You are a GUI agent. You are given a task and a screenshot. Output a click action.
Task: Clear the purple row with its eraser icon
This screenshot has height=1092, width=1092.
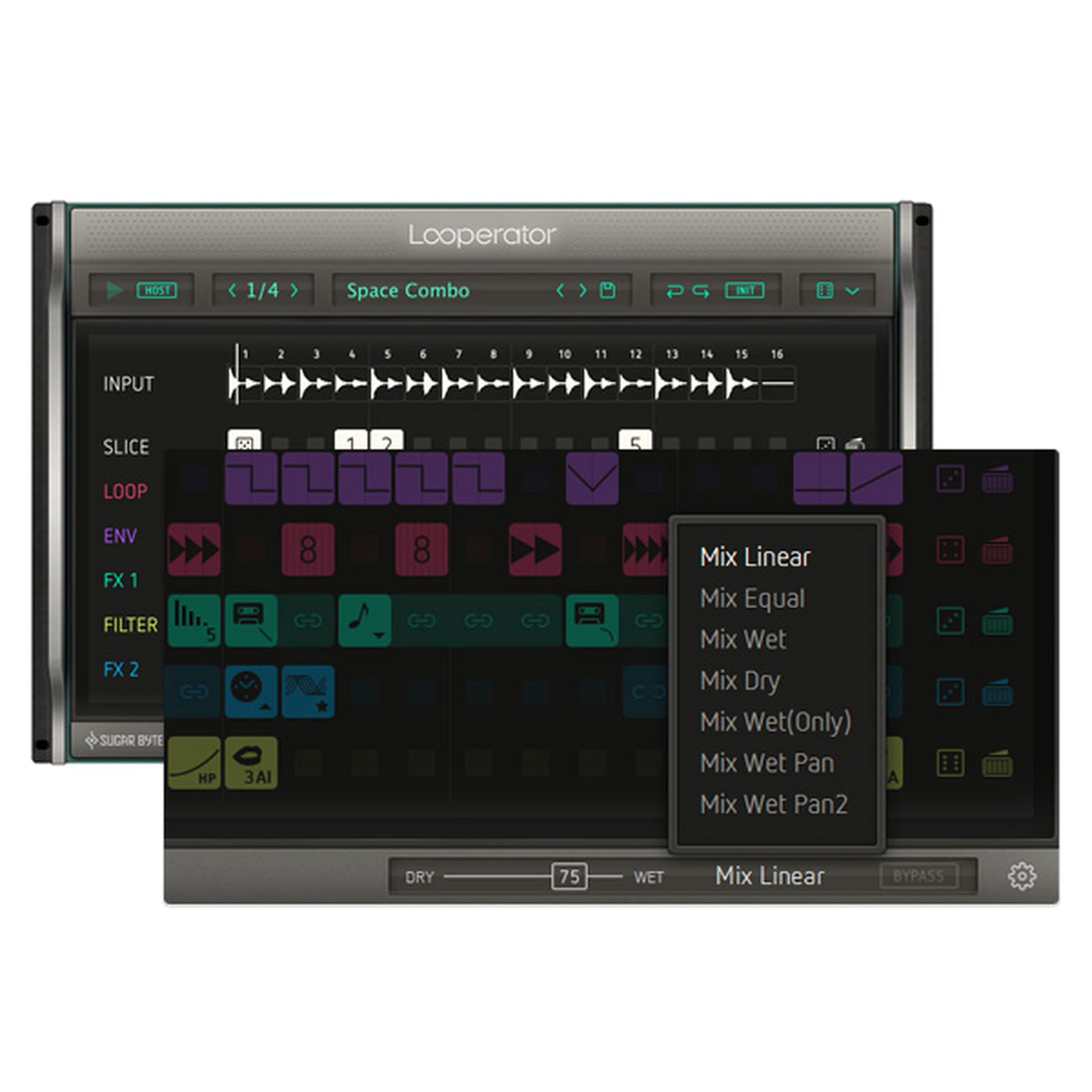click(997, 479)
